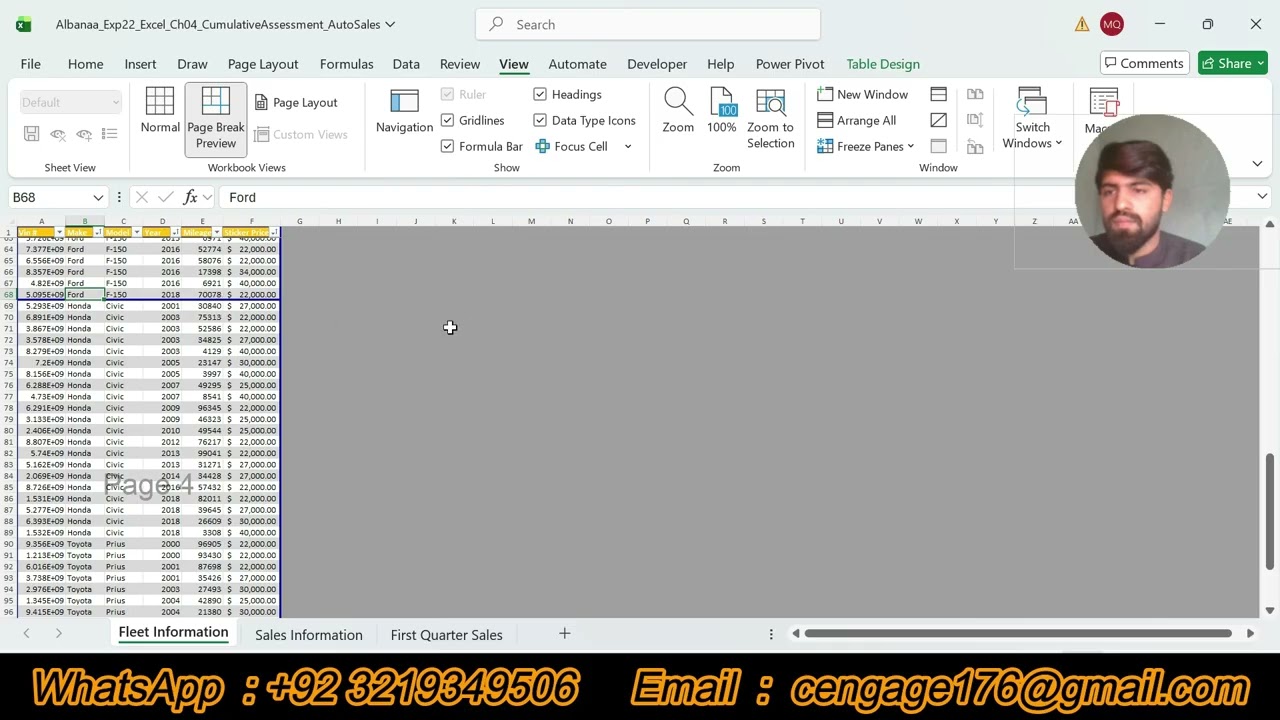
Task: Click the horizontal scrollbar thumb
Action: (1018, 633)
